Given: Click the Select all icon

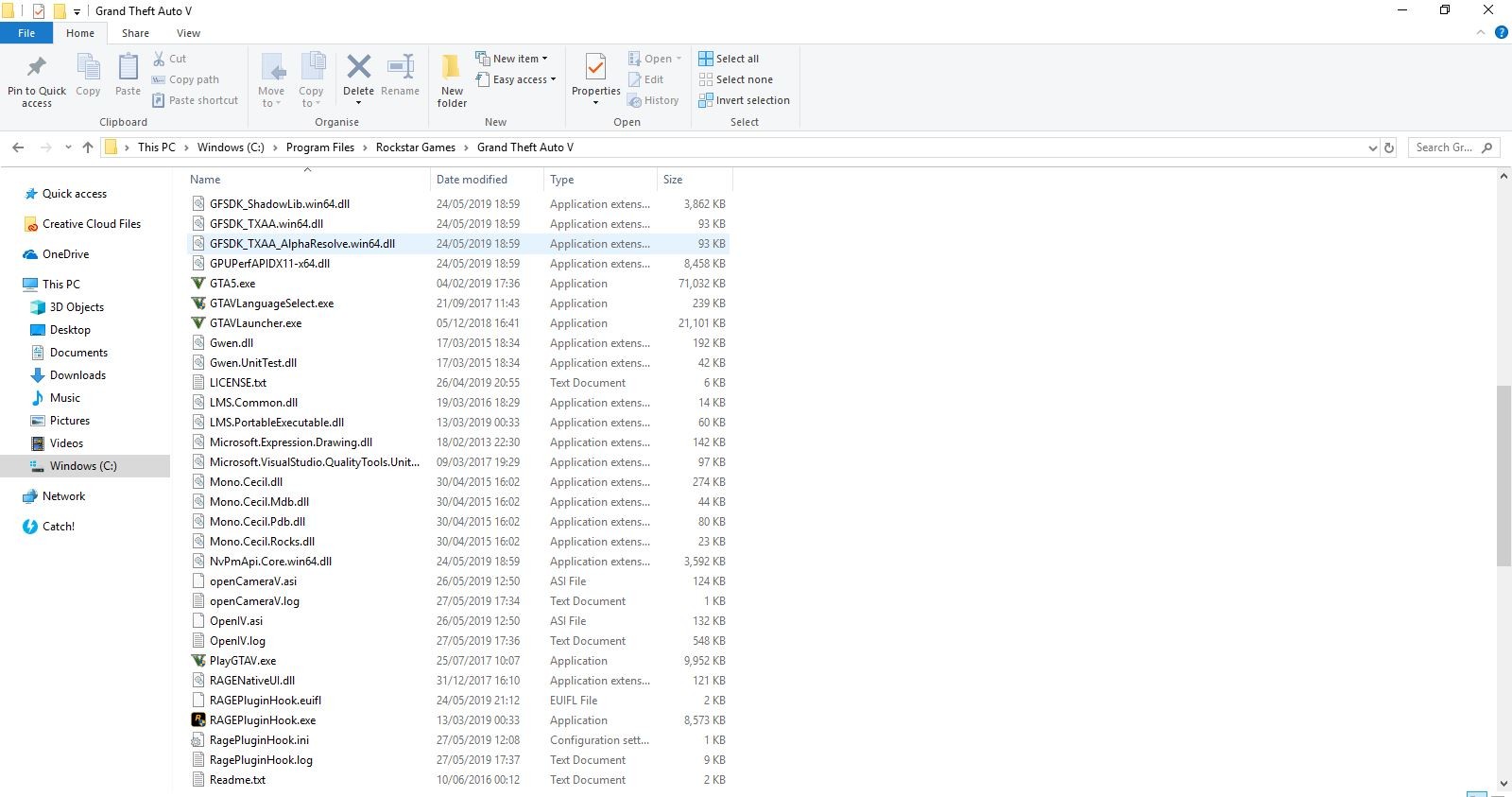Looking at the screenshot, I should [706, 59].
